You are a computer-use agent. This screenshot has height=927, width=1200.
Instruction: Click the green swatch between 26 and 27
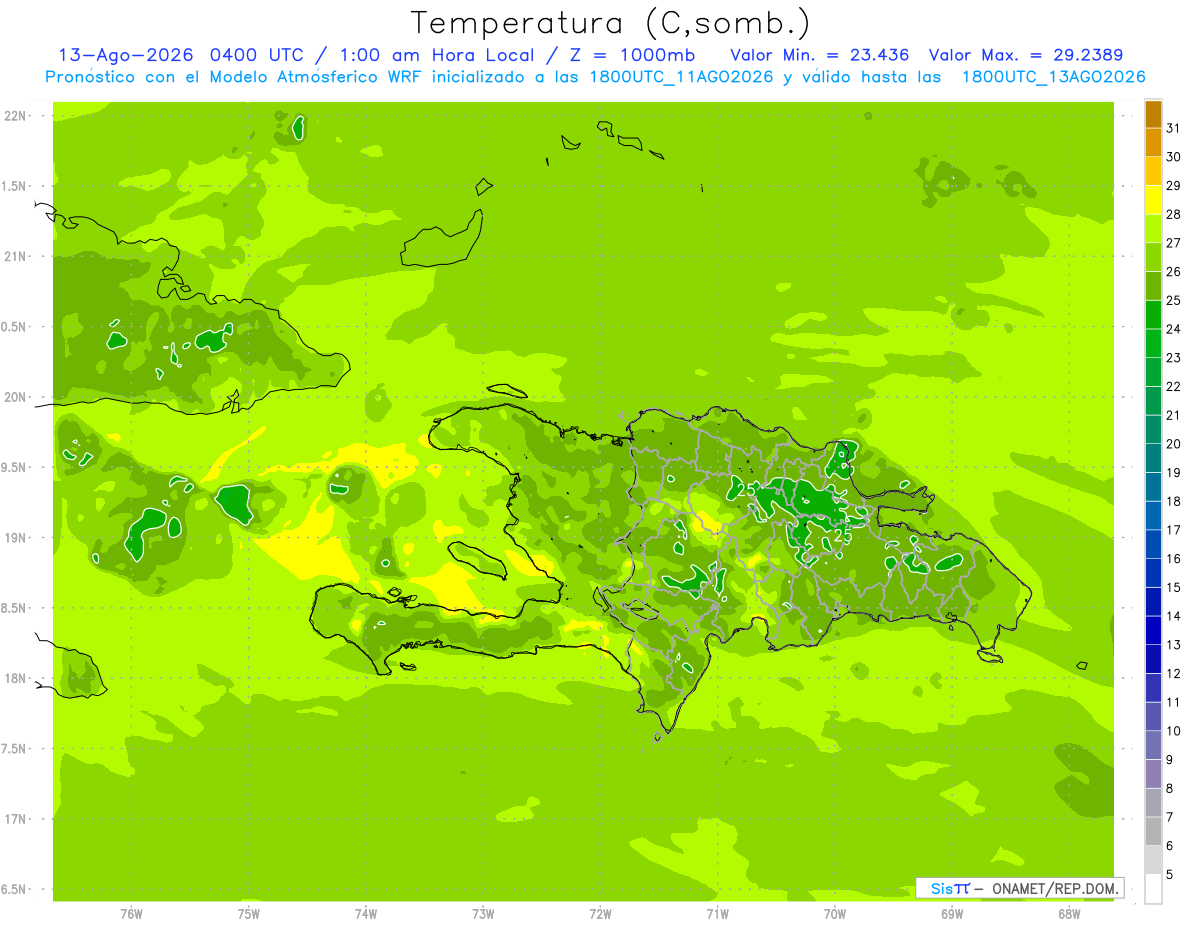(x=1153, y=257)
